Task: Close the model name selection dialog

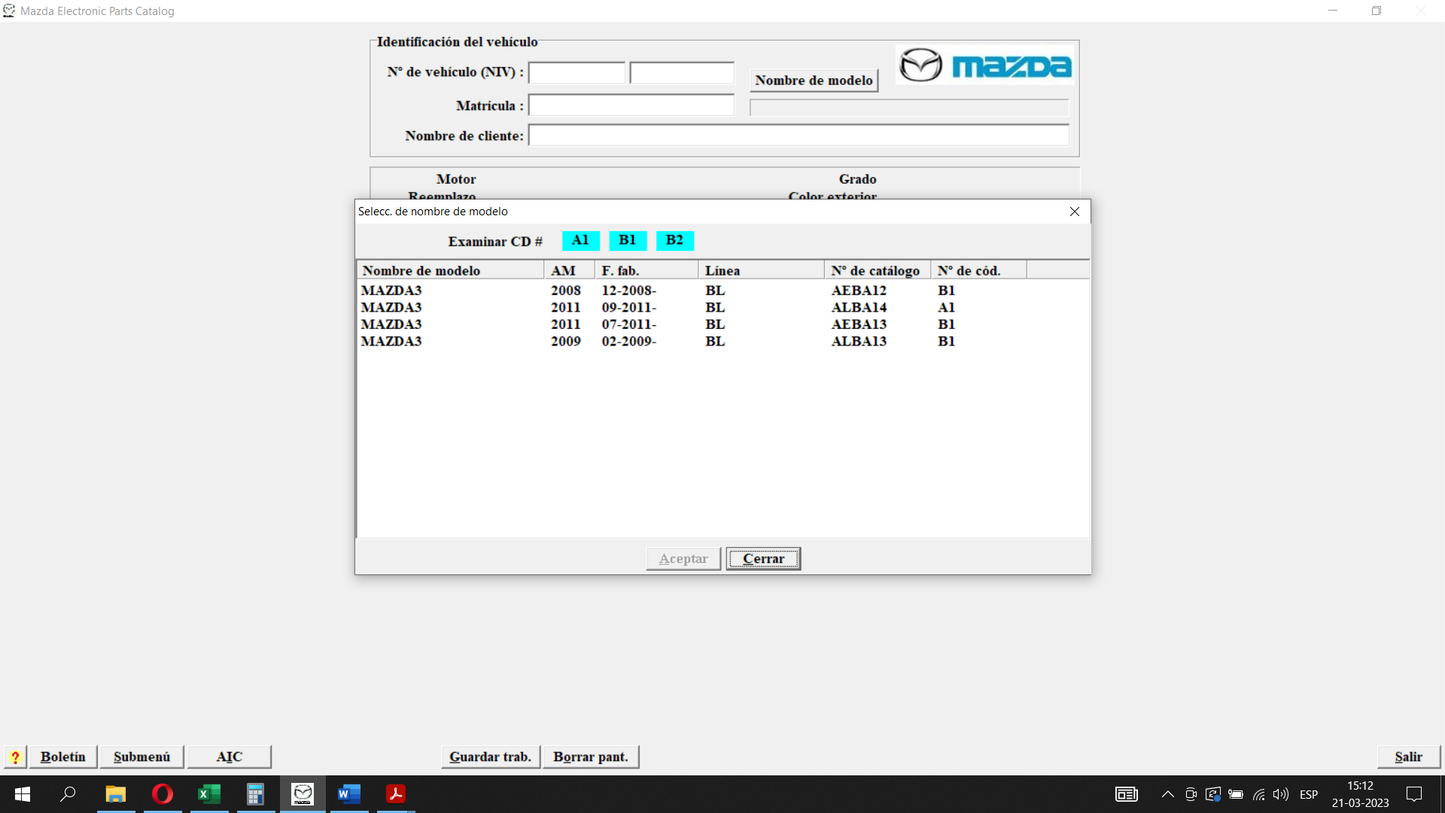Action: point(1074,211)
